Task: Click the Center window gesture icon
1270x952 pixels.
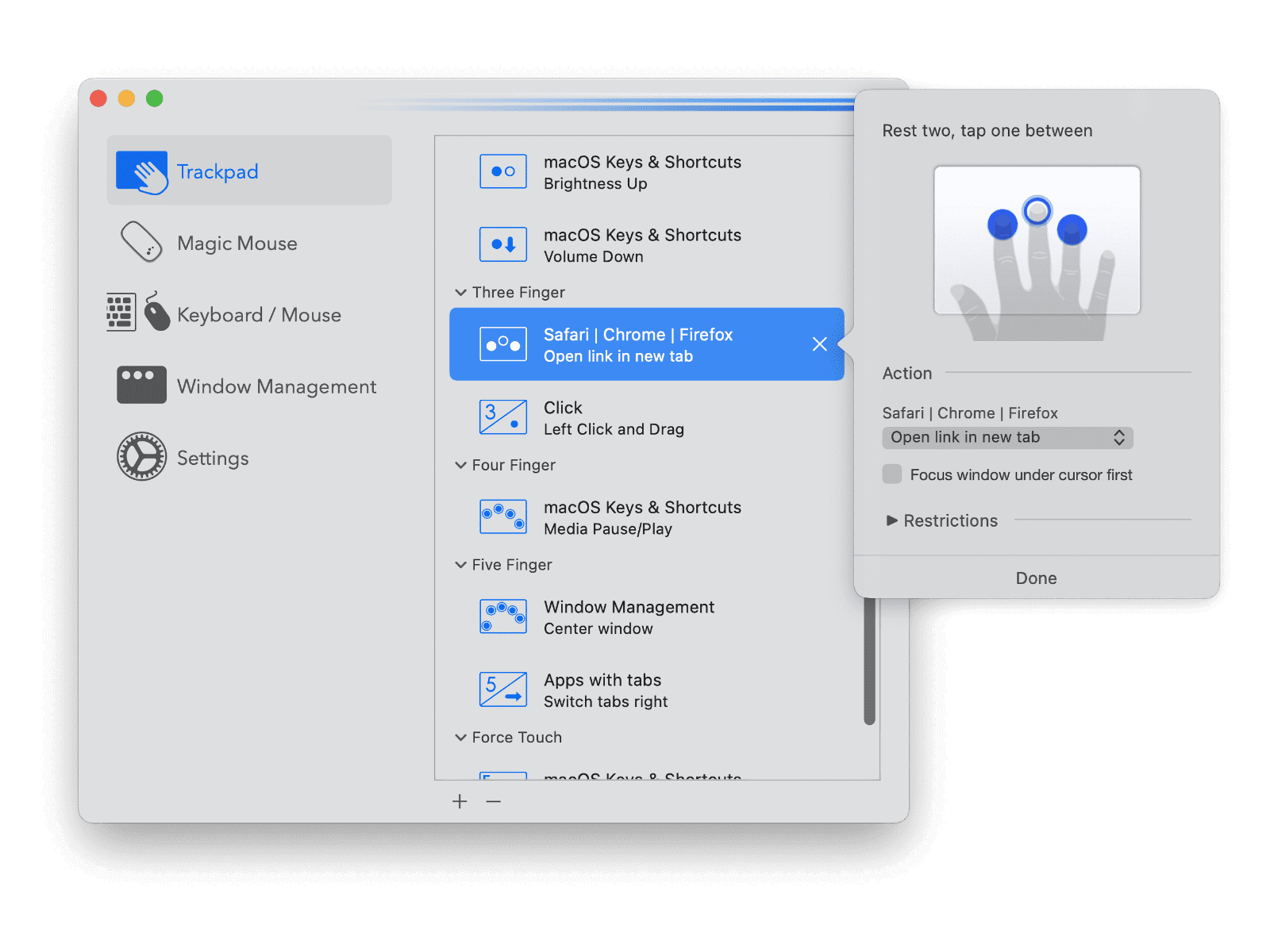Action: coord(503,616)
